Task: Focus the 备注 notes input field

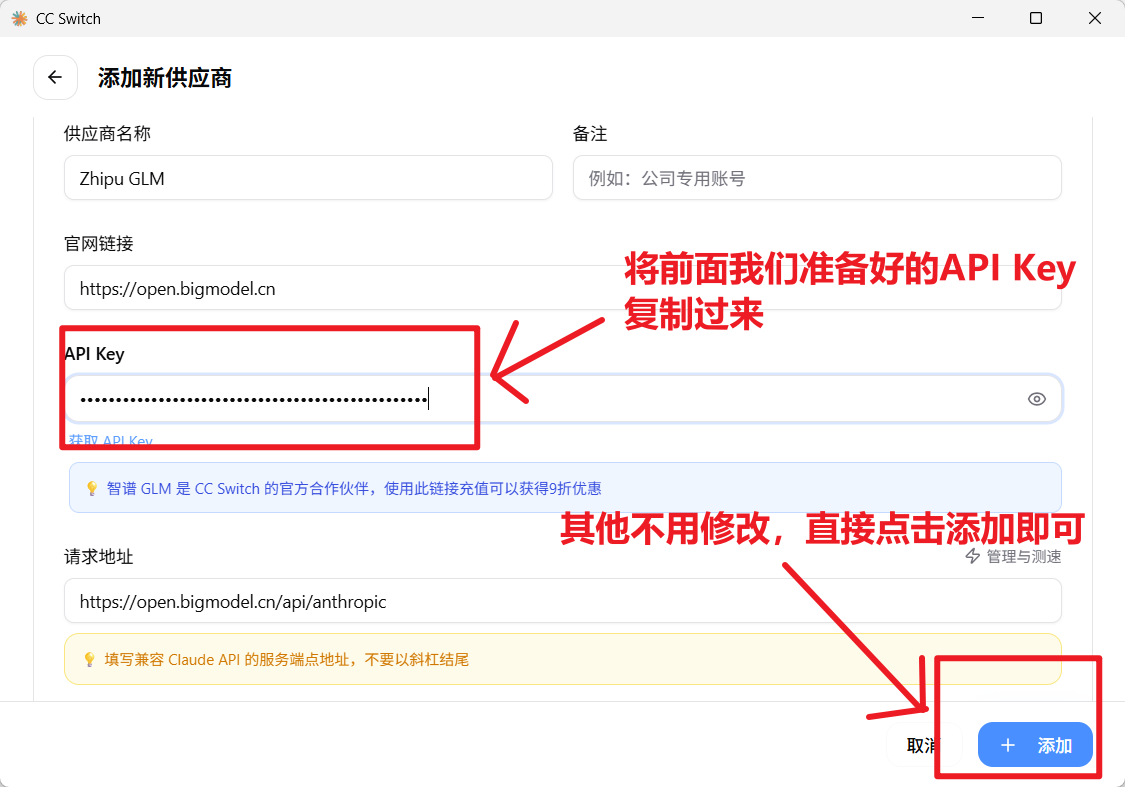Action: coord(816,178)
